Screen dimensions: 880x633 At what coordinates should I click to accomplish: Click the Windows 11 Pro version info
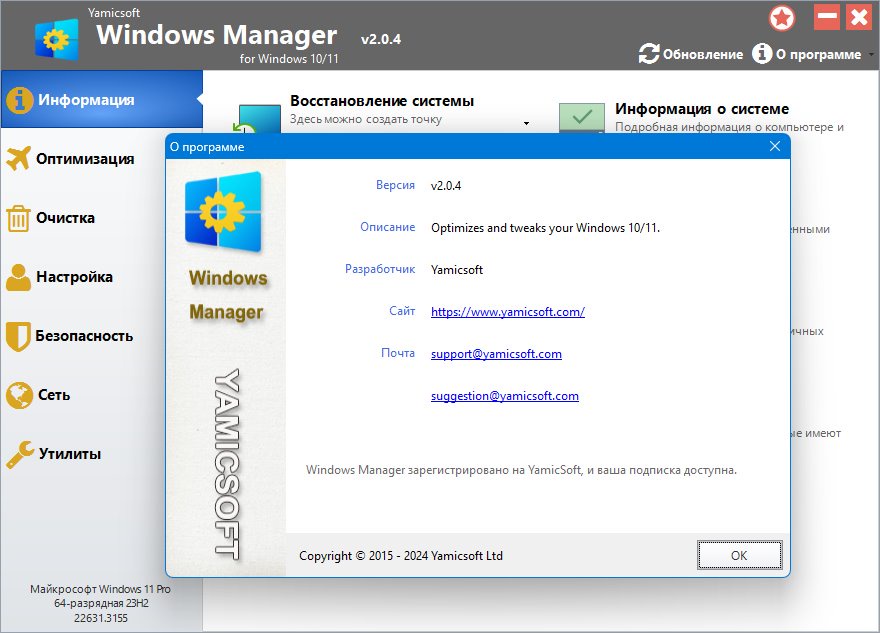coord(100,603)
